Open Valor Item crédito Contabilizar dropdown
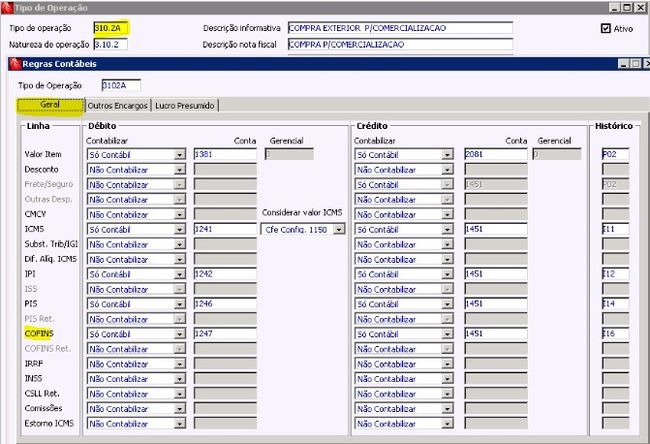This screenshot has height=444, width=650. click(447, 155)
